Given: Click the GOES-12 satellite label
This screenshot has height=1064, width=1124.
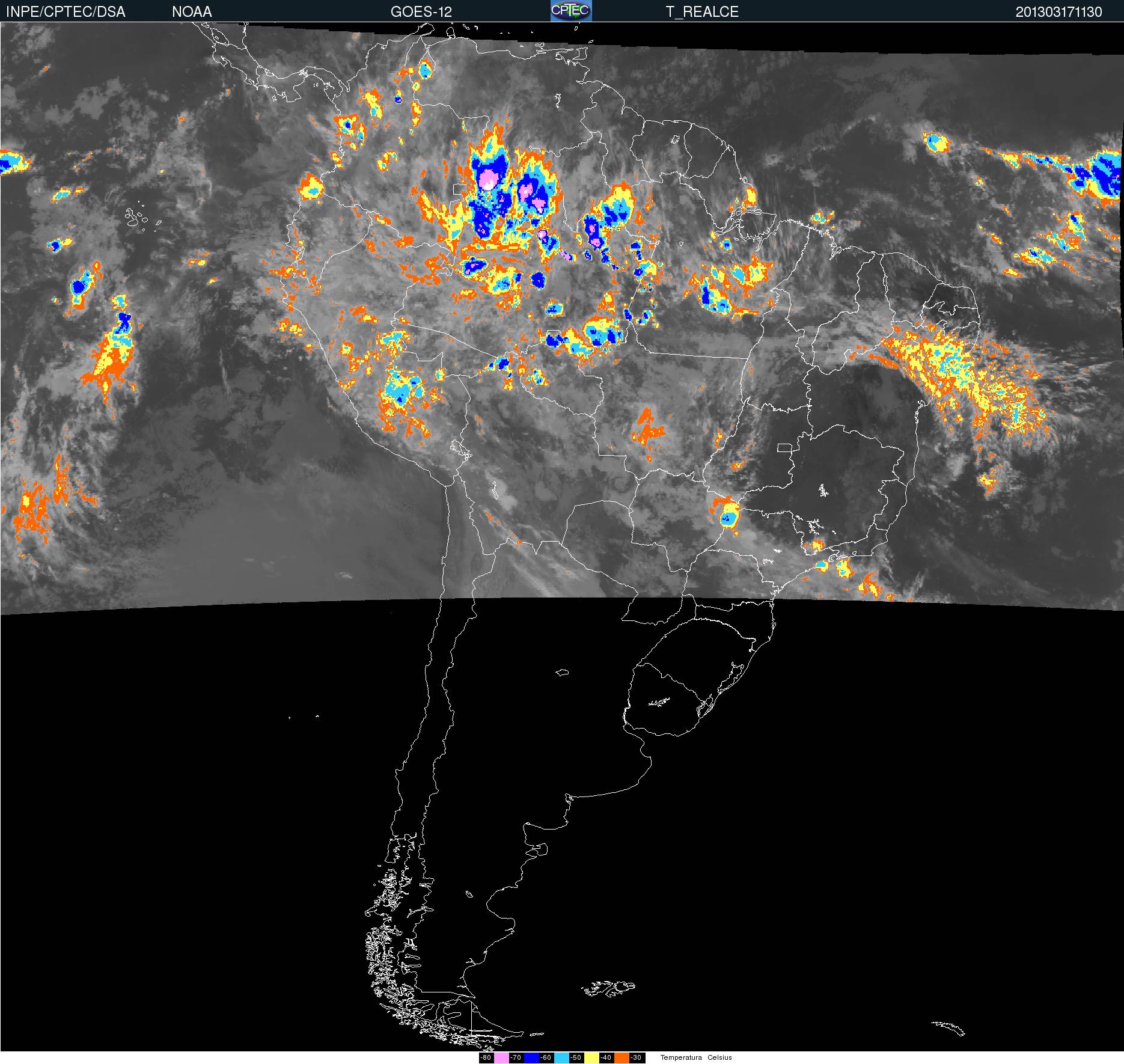Looking at the screenshot, I should click(x=421, y=12).
